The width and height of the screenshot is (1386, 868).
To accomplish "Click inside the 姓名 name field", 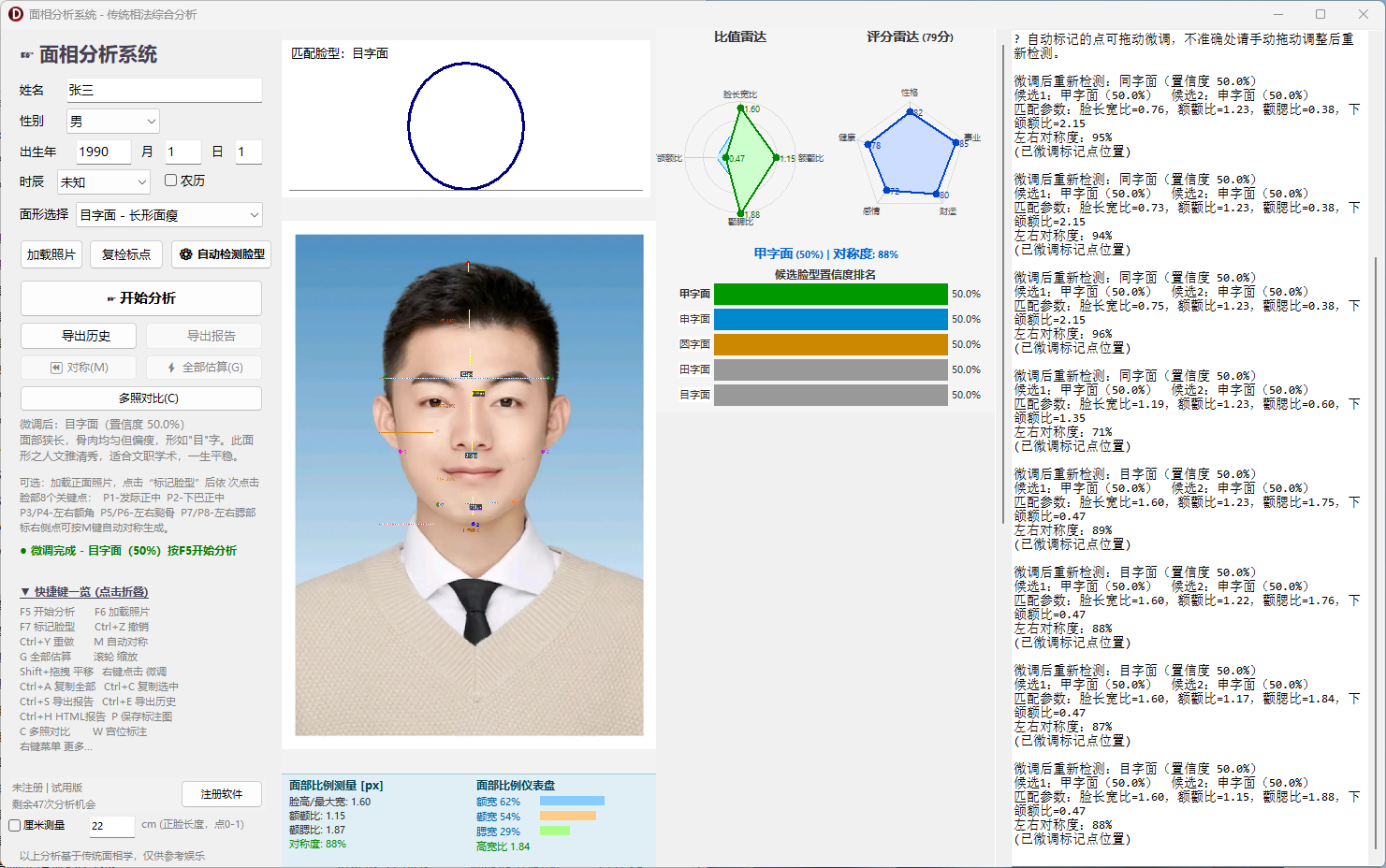I will pos(164,90).
